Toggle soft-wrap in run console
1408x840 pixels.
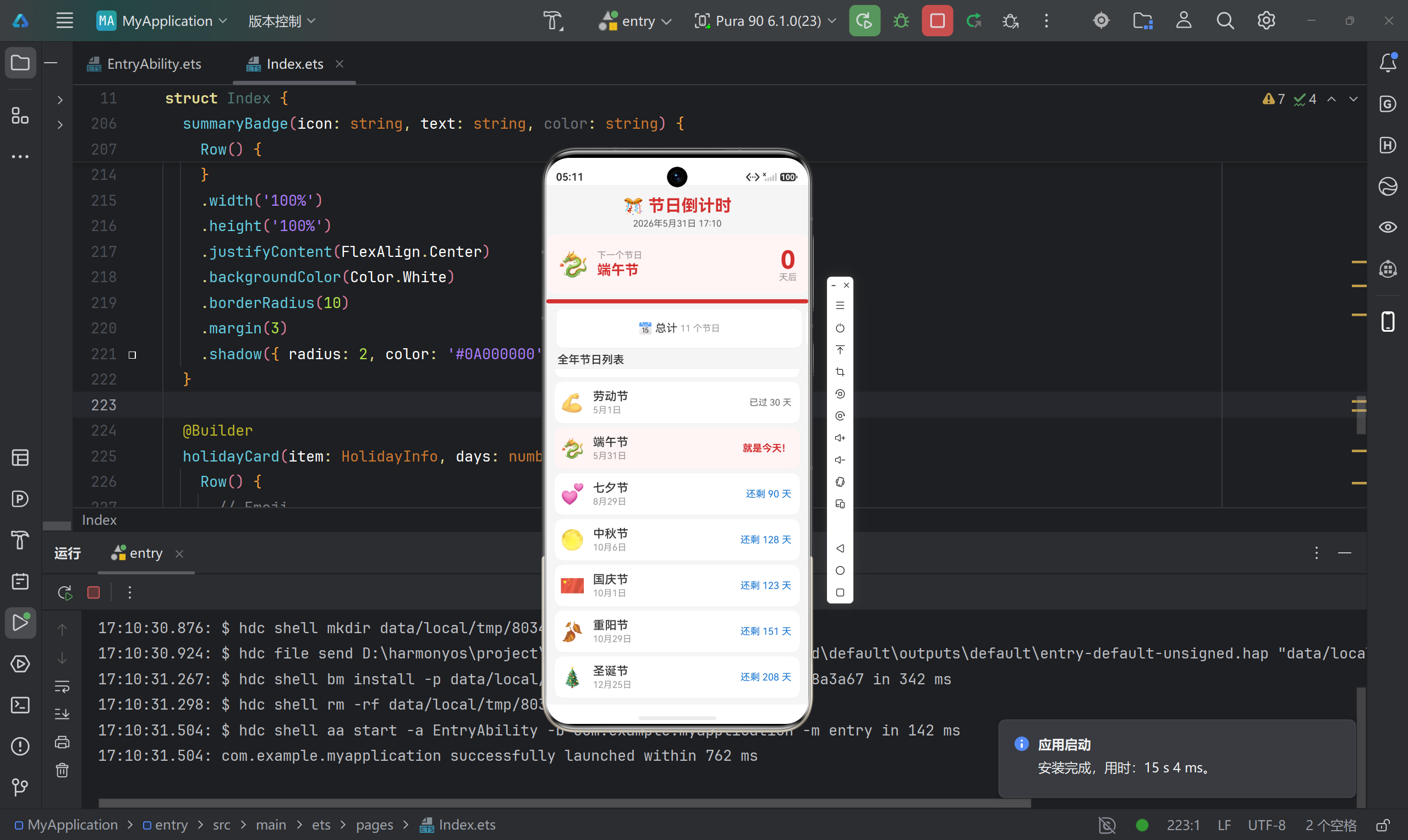62,686
